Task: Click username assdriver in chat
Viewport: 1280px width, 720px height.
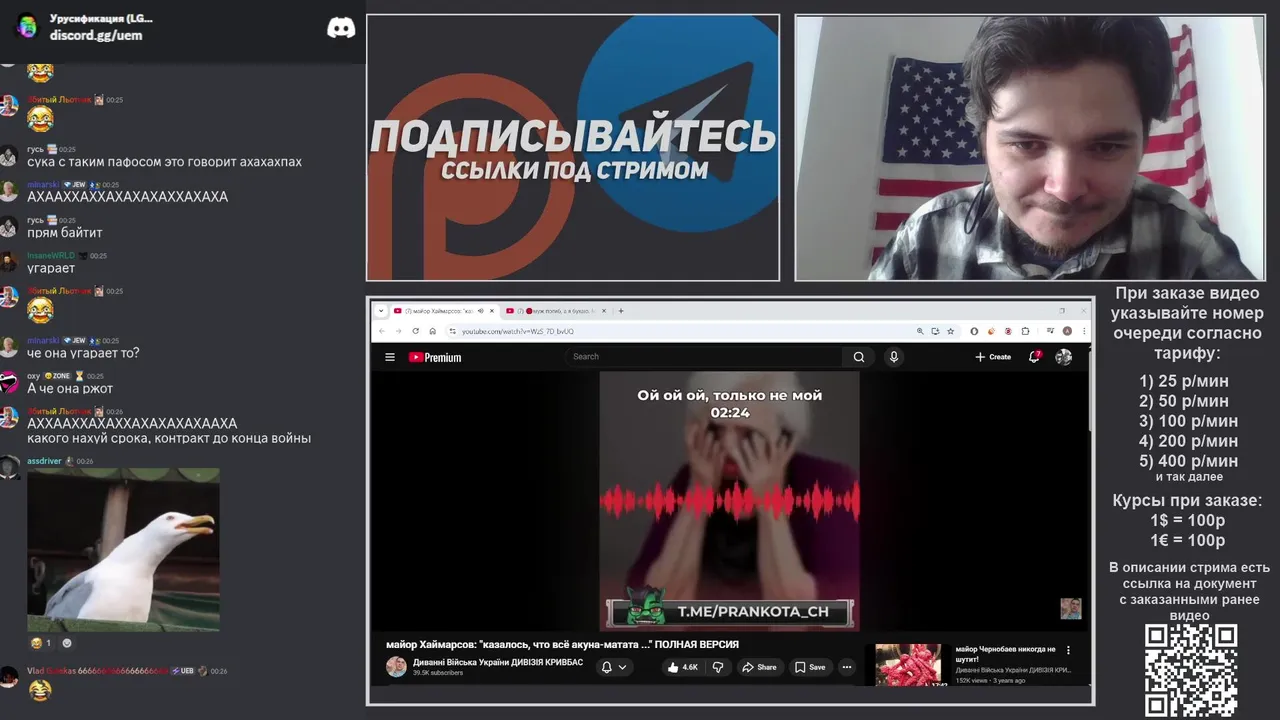Action: pyautogui.click(x=44, y=461)
